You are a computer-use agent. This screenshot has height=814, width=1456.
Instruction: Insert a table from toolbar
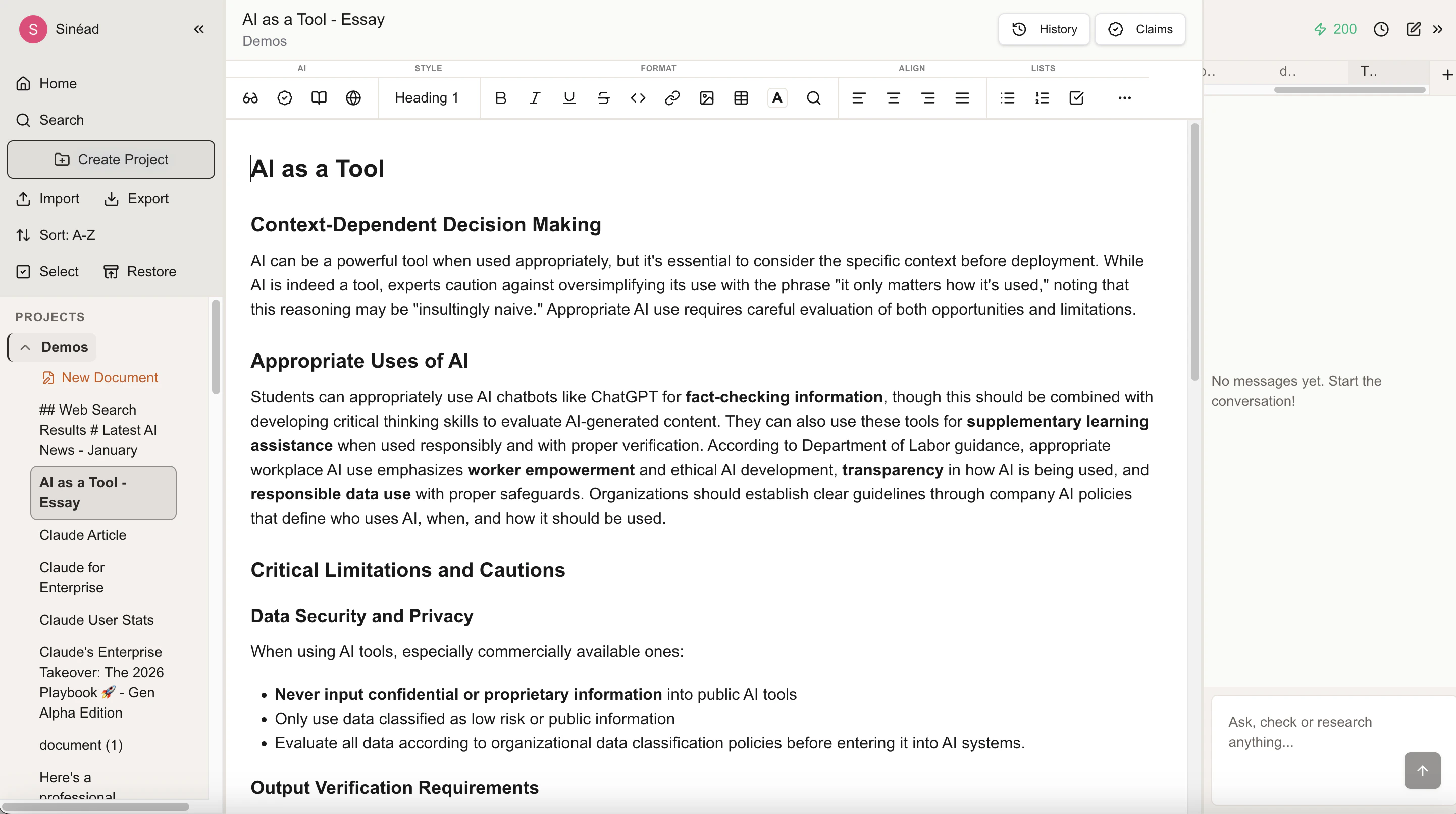coord(741,98)
